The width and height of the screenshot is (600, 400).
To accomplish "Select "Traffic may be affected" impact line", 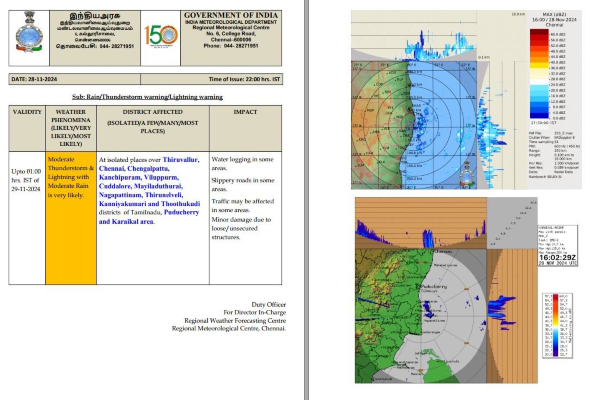I will 243,201.
